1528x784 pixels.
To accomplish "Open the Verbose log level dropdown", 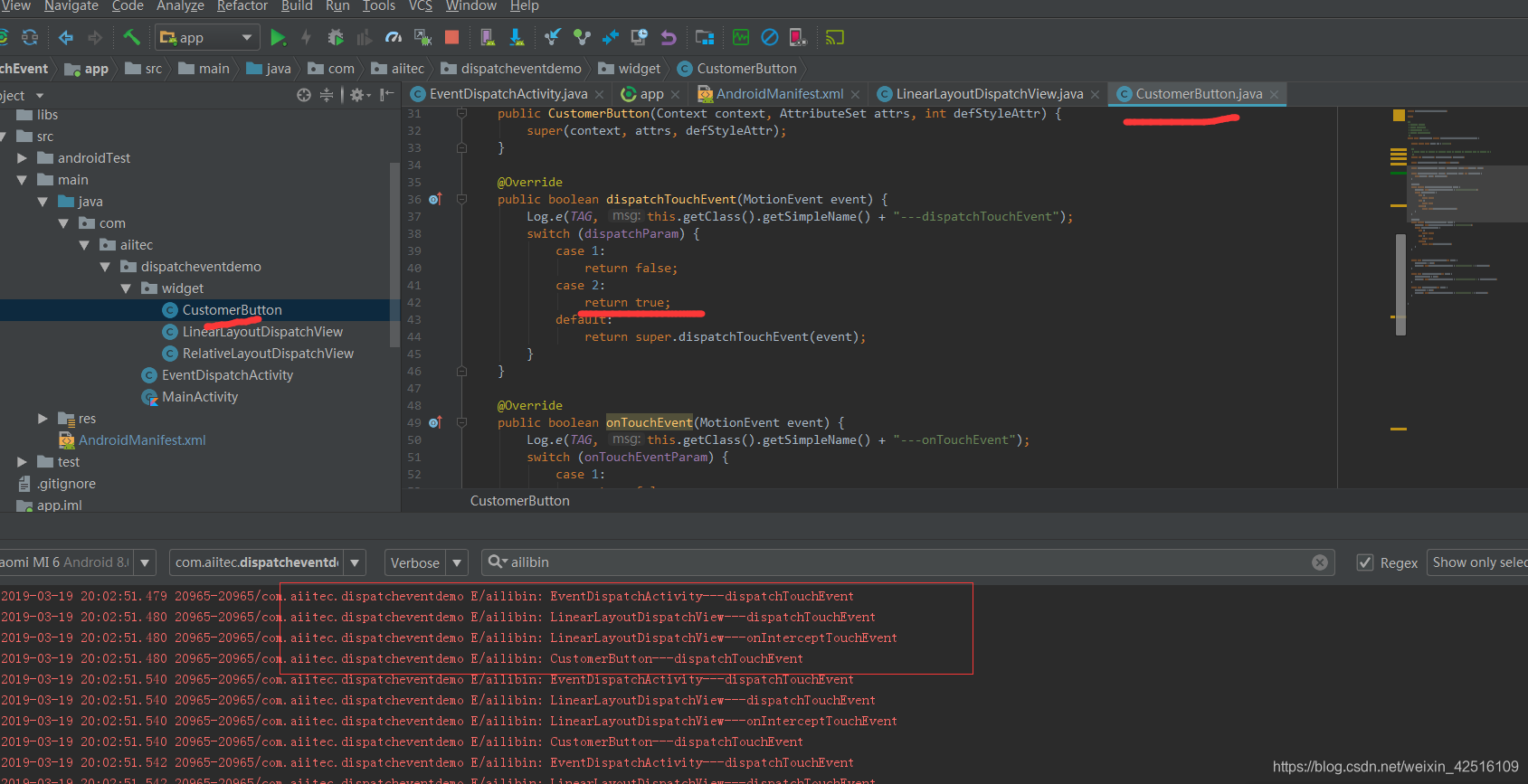I will (x=426, y=562).
